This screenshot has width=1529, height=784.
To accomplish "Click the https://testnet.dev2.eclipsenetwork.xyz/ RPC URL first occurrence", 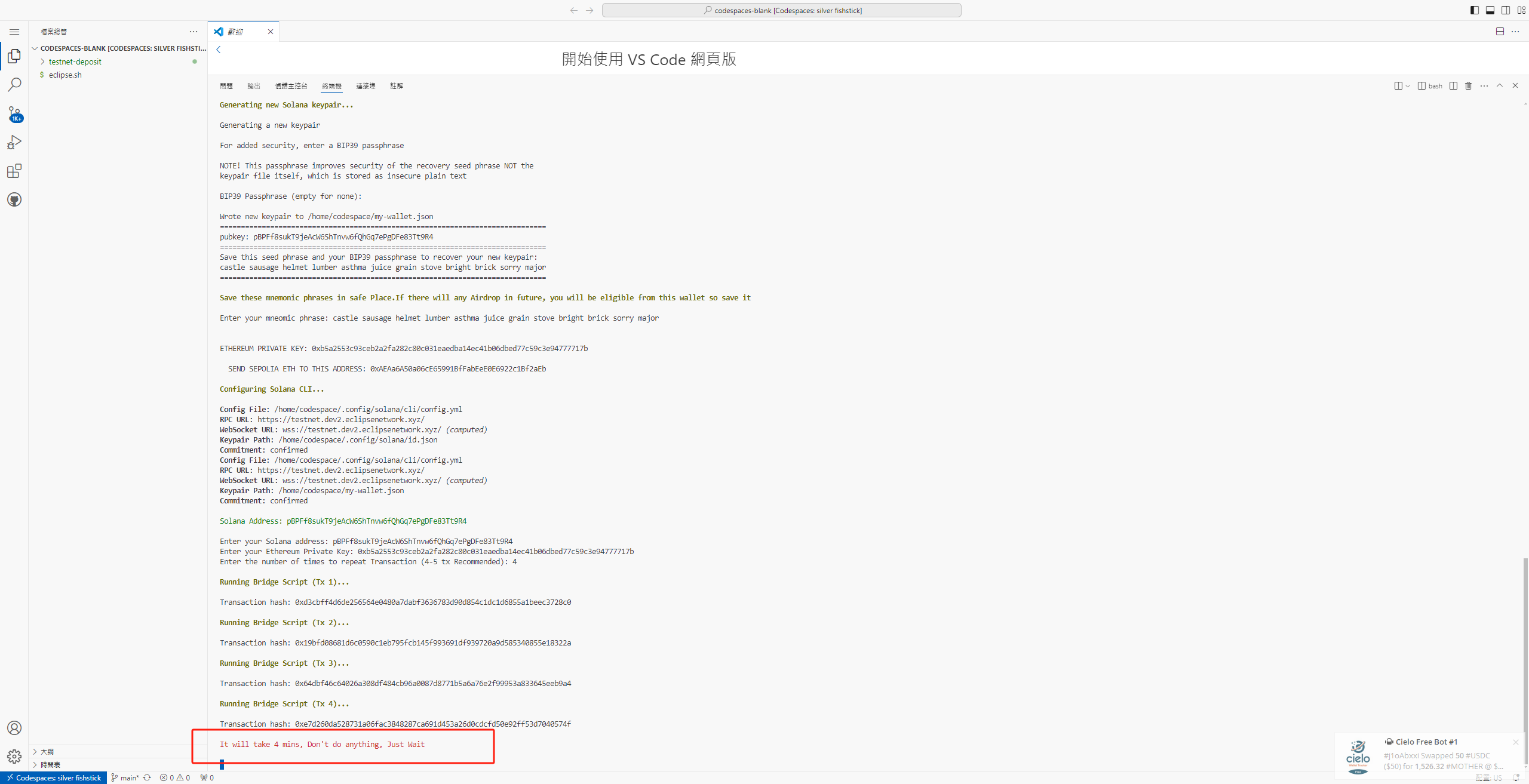I will click(x=341, y=419).
